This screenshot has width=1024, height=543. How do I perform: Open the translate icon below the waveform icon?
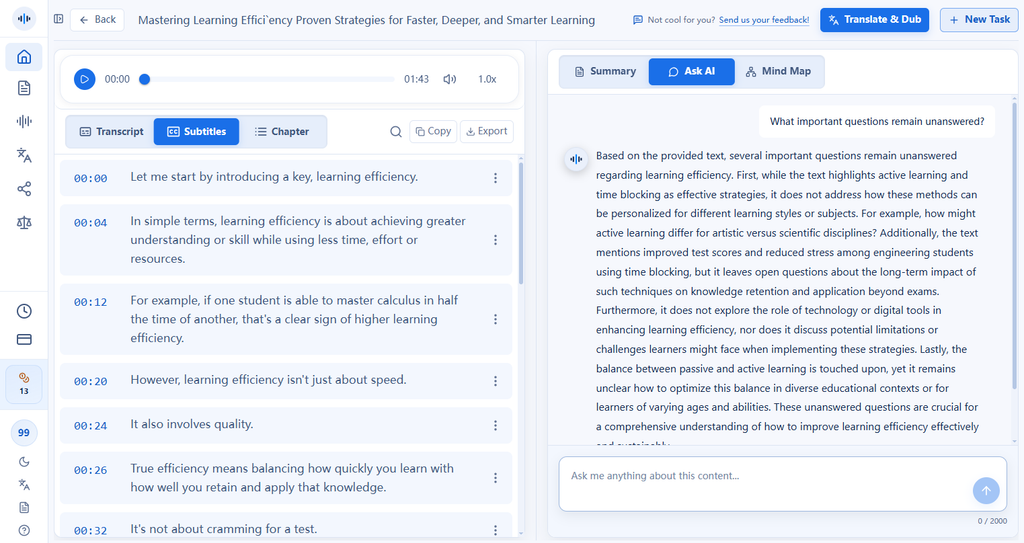tap(24, 155)
